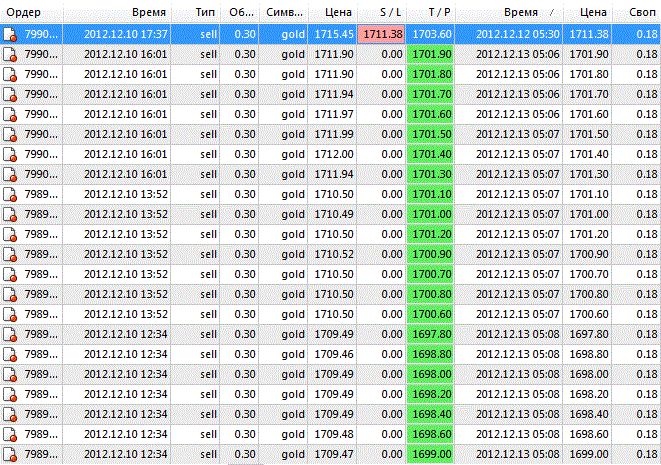
Task: Click open price 1712.00
Action: [334, 154]
